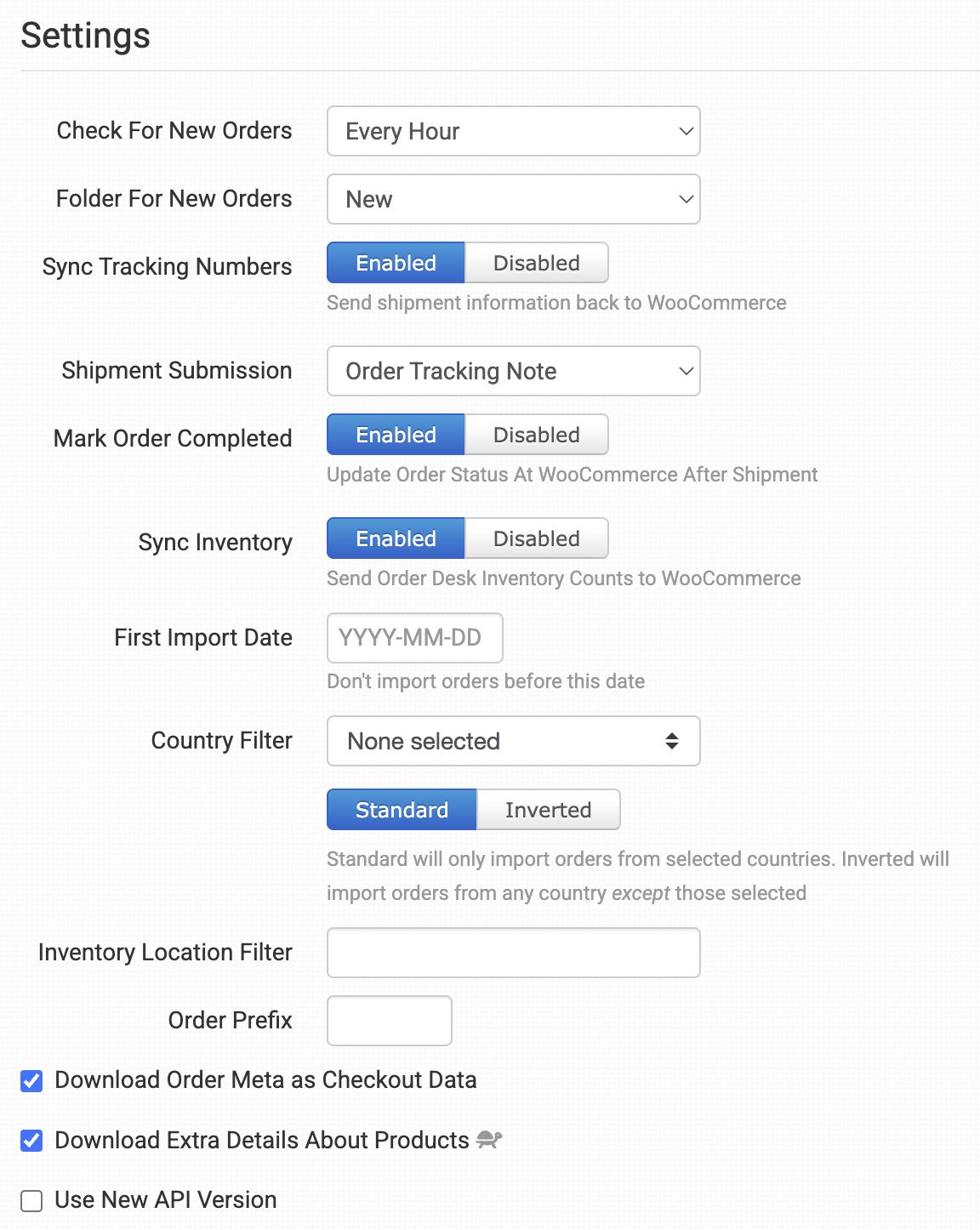980x1230 pixels.
Task: Enable Sync Tracking Numbers
Action: pyautogui.click(x=396, y=263)
